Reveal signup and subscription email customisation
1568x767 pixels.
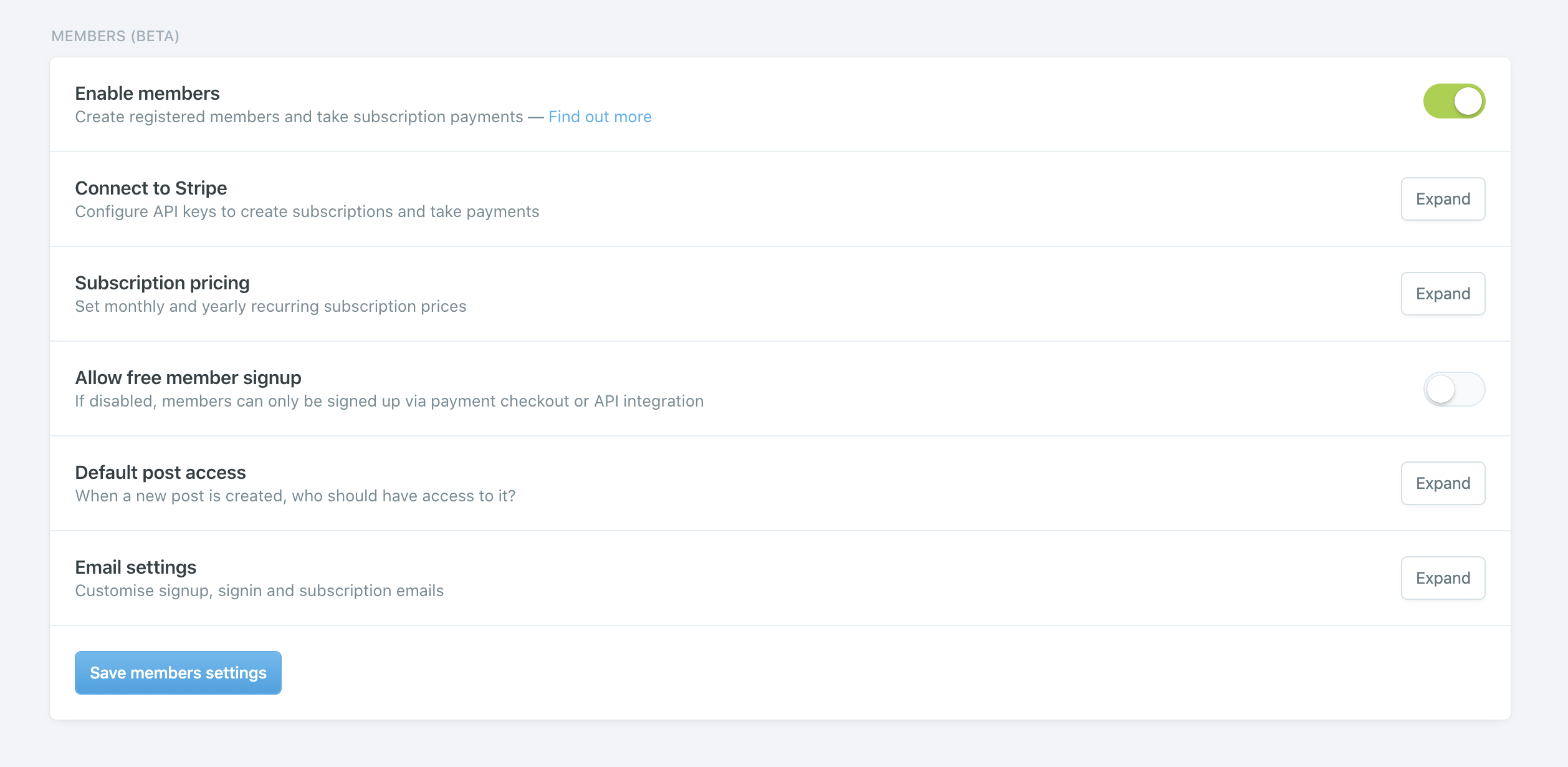(1443, 578)
